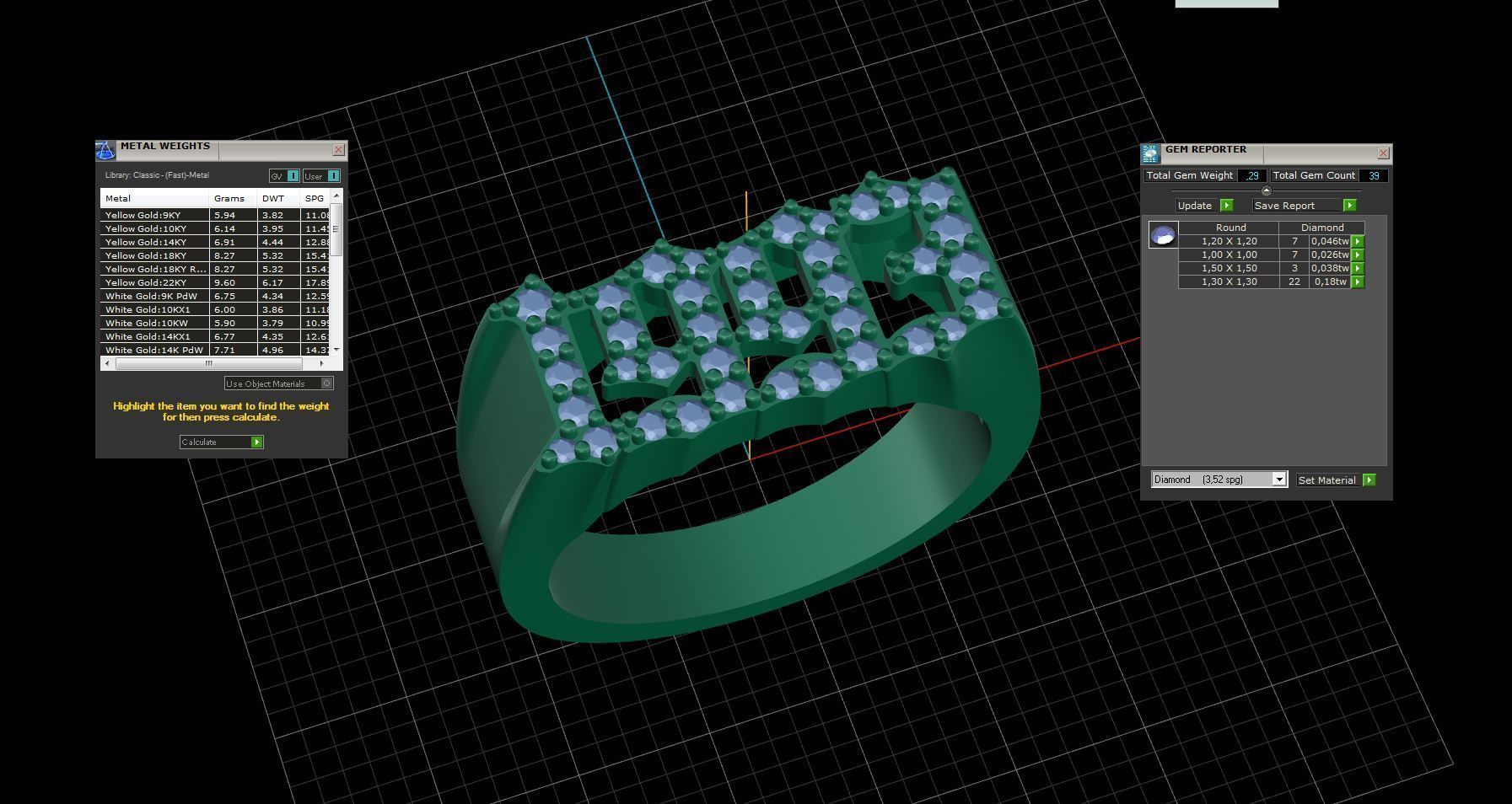Select the round diamond gem thumbnail
The width and height of the screenshot is (1512, 804).
coord(1164,235)
